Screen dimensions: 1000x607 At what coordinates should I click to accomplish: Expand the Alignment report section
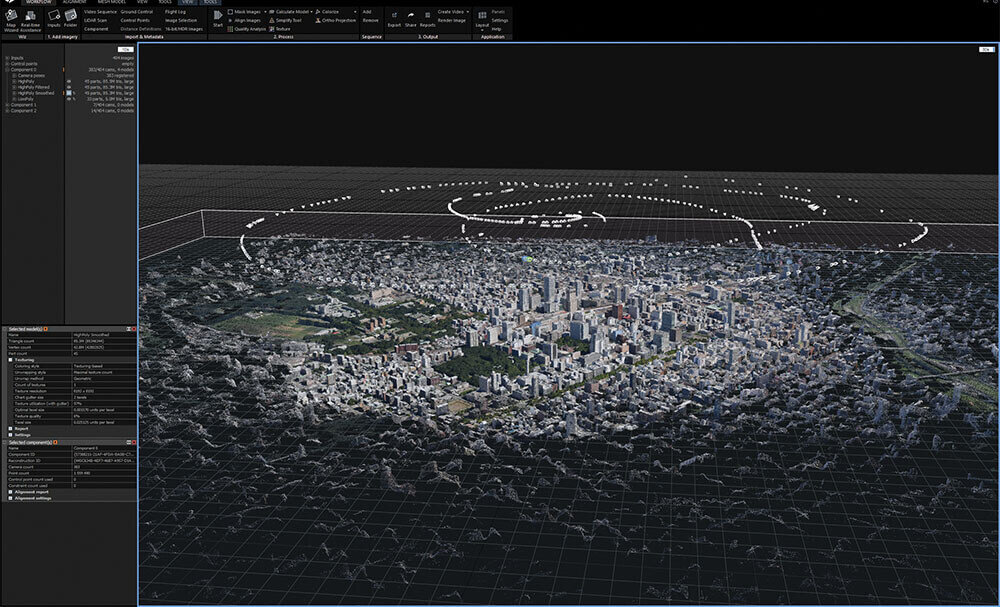click(10, 492)
